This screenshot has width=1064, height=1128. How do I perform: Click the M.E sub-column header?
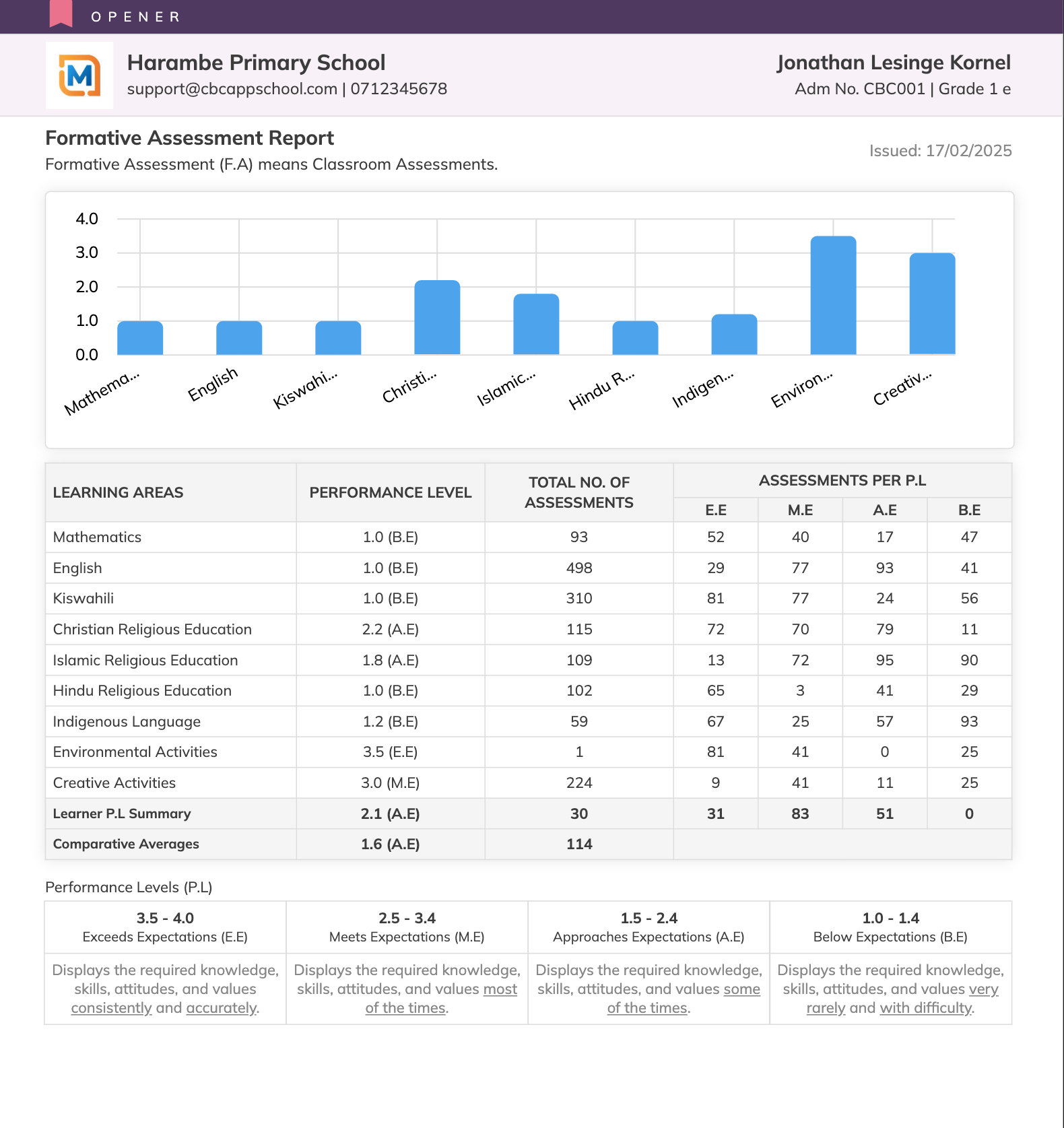pyautogui.click(x=800, y=510)
